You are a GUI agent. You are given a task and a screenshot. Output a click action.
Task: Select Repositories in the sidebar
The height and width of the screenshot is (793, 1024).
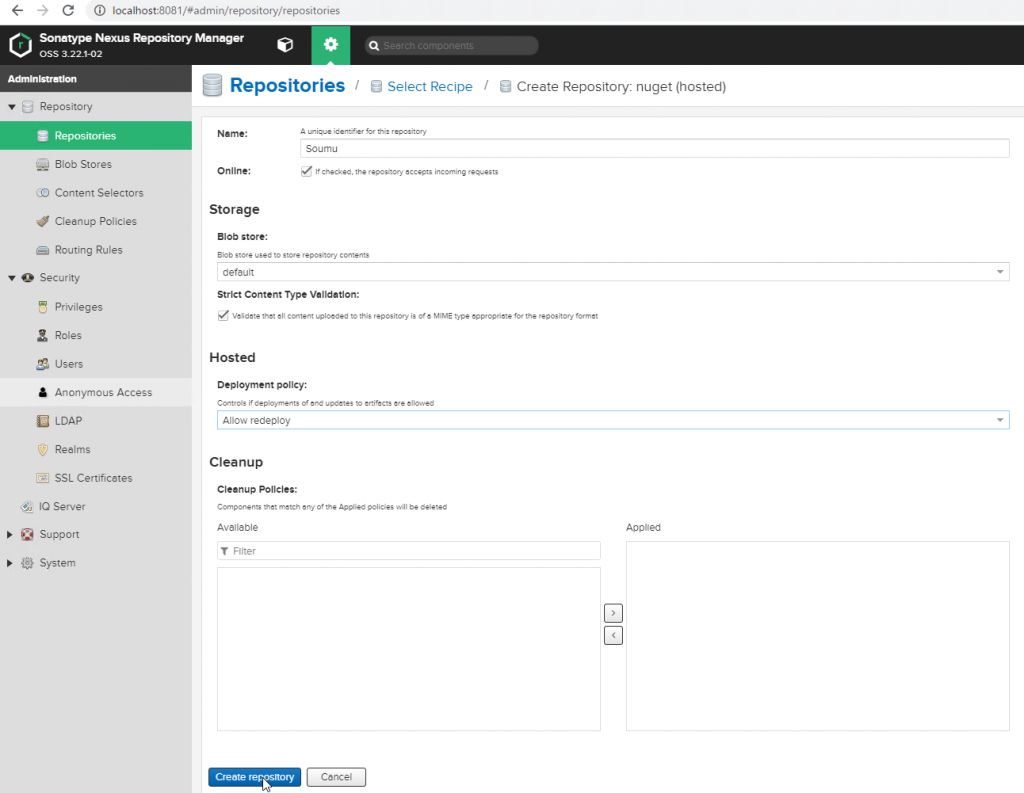pyautogui.click(x=96, y=135)
